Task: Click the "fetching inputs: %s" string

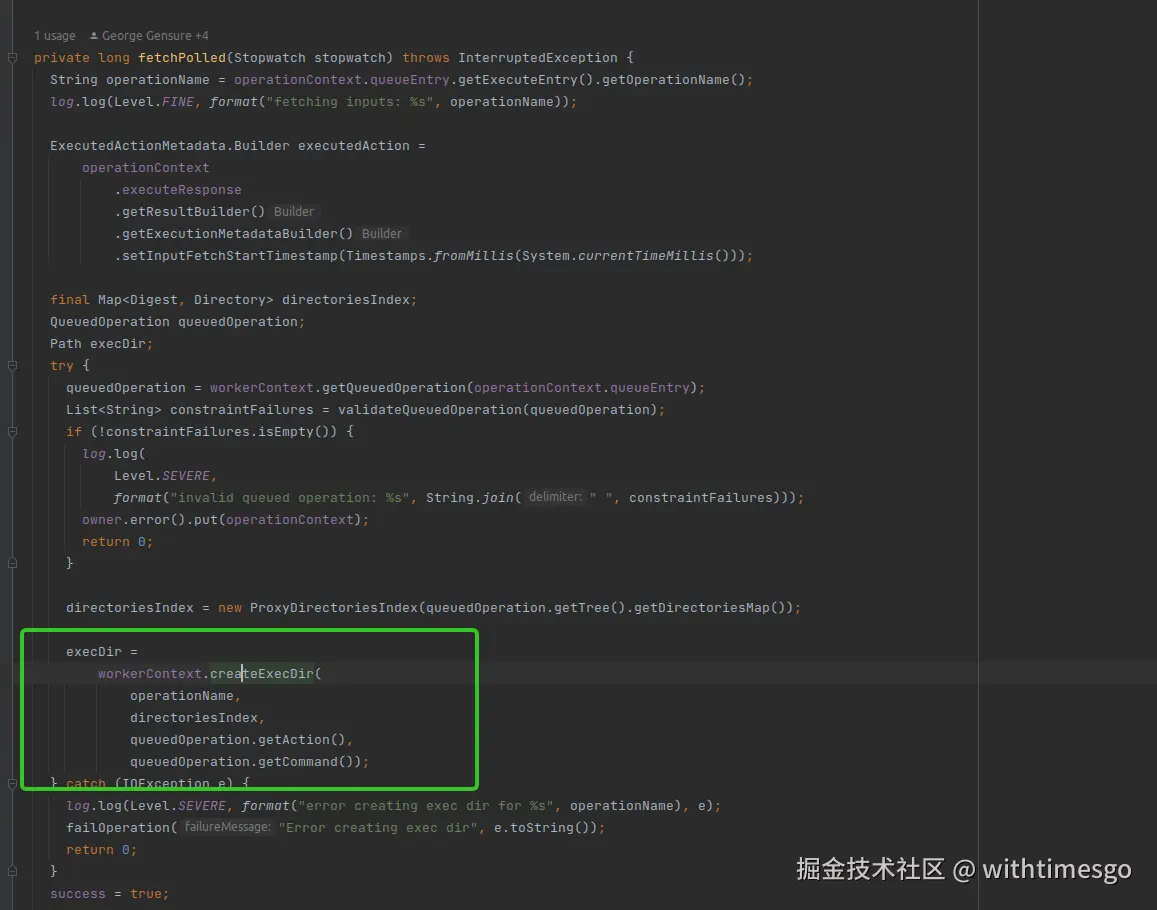Action: [350, 102]
